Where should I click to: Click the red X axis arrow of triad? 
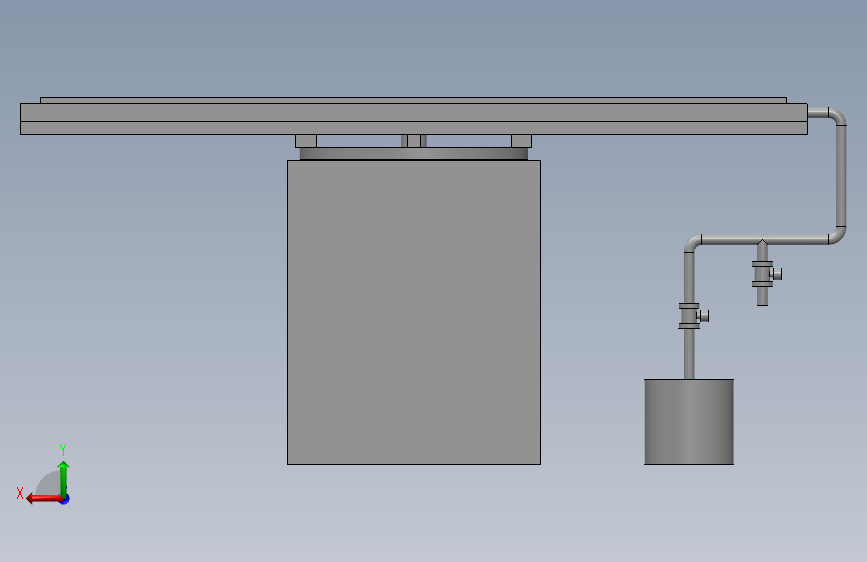44,499
